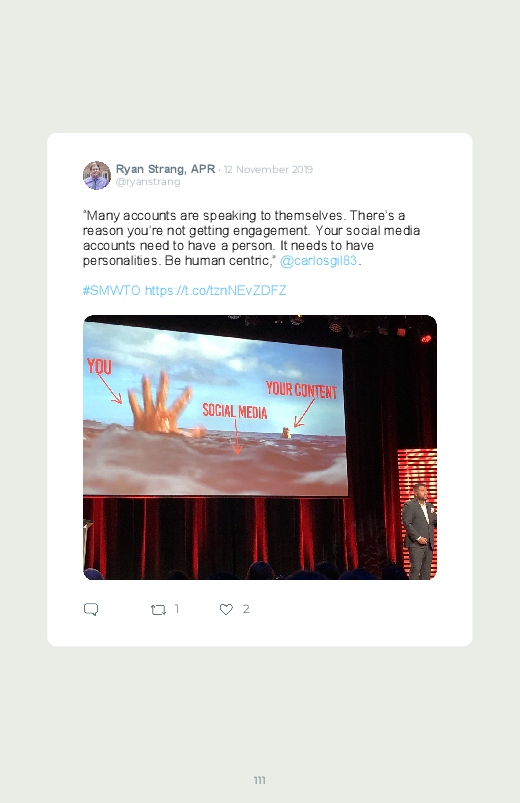Click the @ryanstrang handle
Image resolution: width=520 pixels, height=803 pixels.
pyautogui.click(x=148, y=182)
